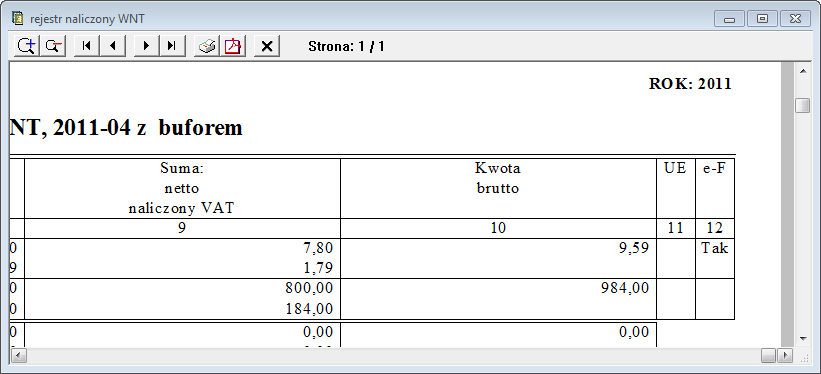Print the report
The width and height of the screenshot is (821, 374).
[x=207, y=46]
